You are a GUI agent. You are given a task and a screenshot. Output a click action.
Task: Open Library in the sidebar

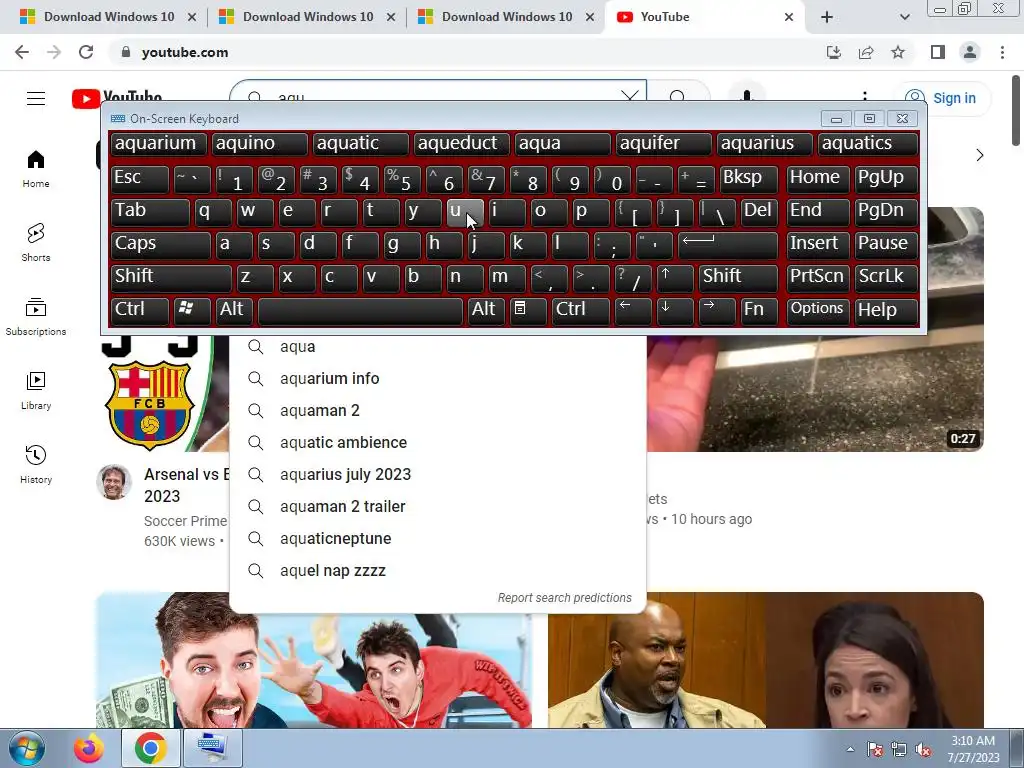point(36,391)
